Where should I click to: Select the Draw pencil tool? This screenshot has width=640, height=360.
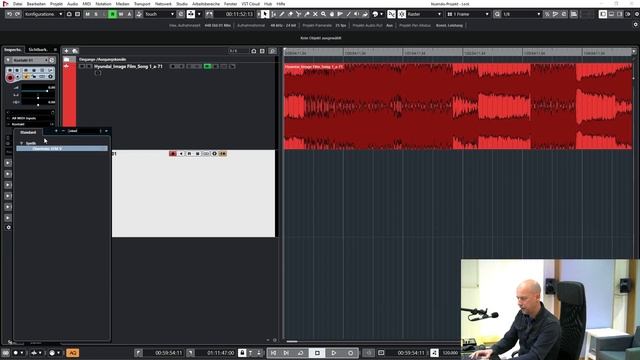click(x=282, y=14)
